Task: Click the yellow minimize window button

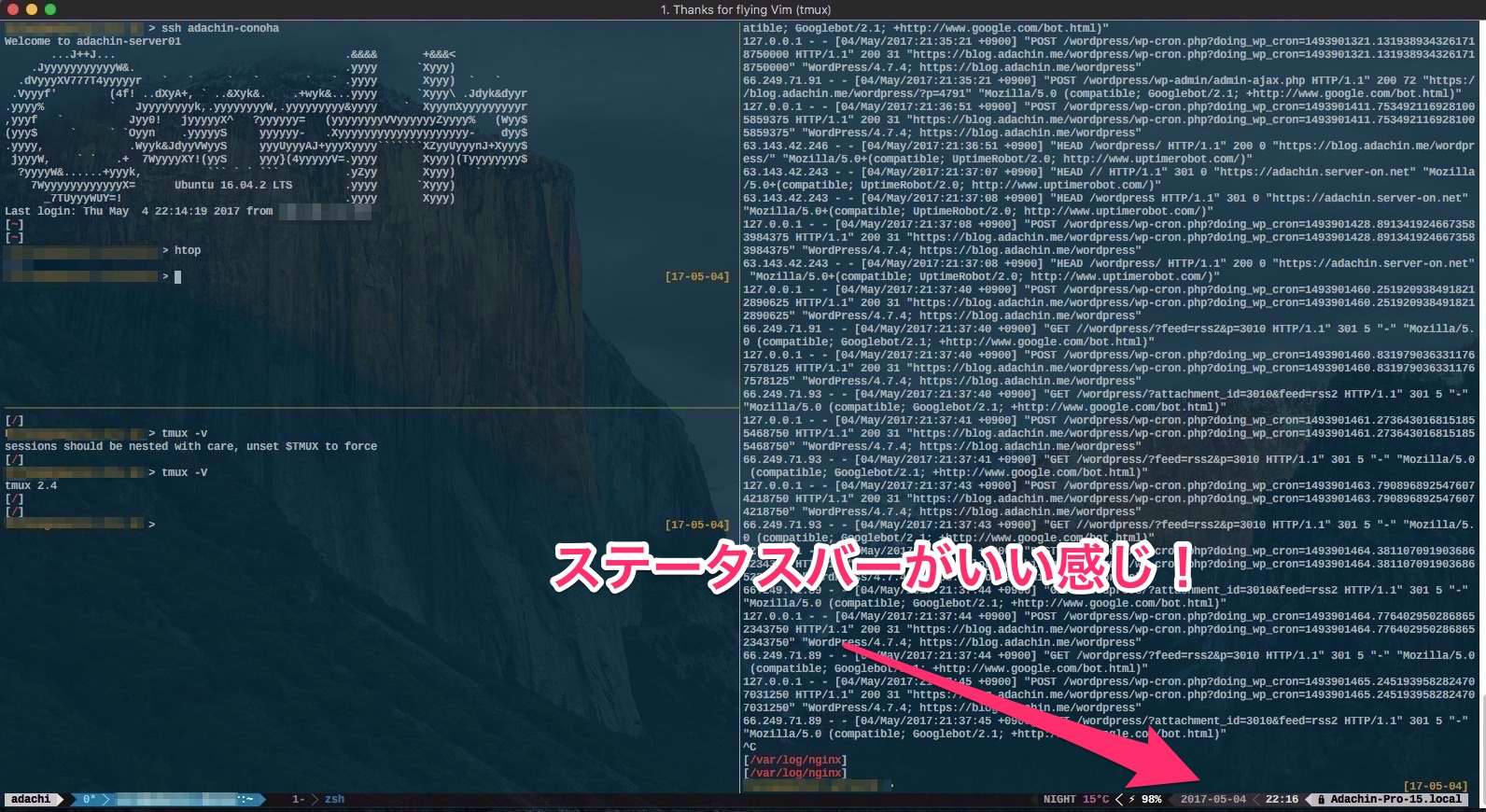Action: click(31, 9)
